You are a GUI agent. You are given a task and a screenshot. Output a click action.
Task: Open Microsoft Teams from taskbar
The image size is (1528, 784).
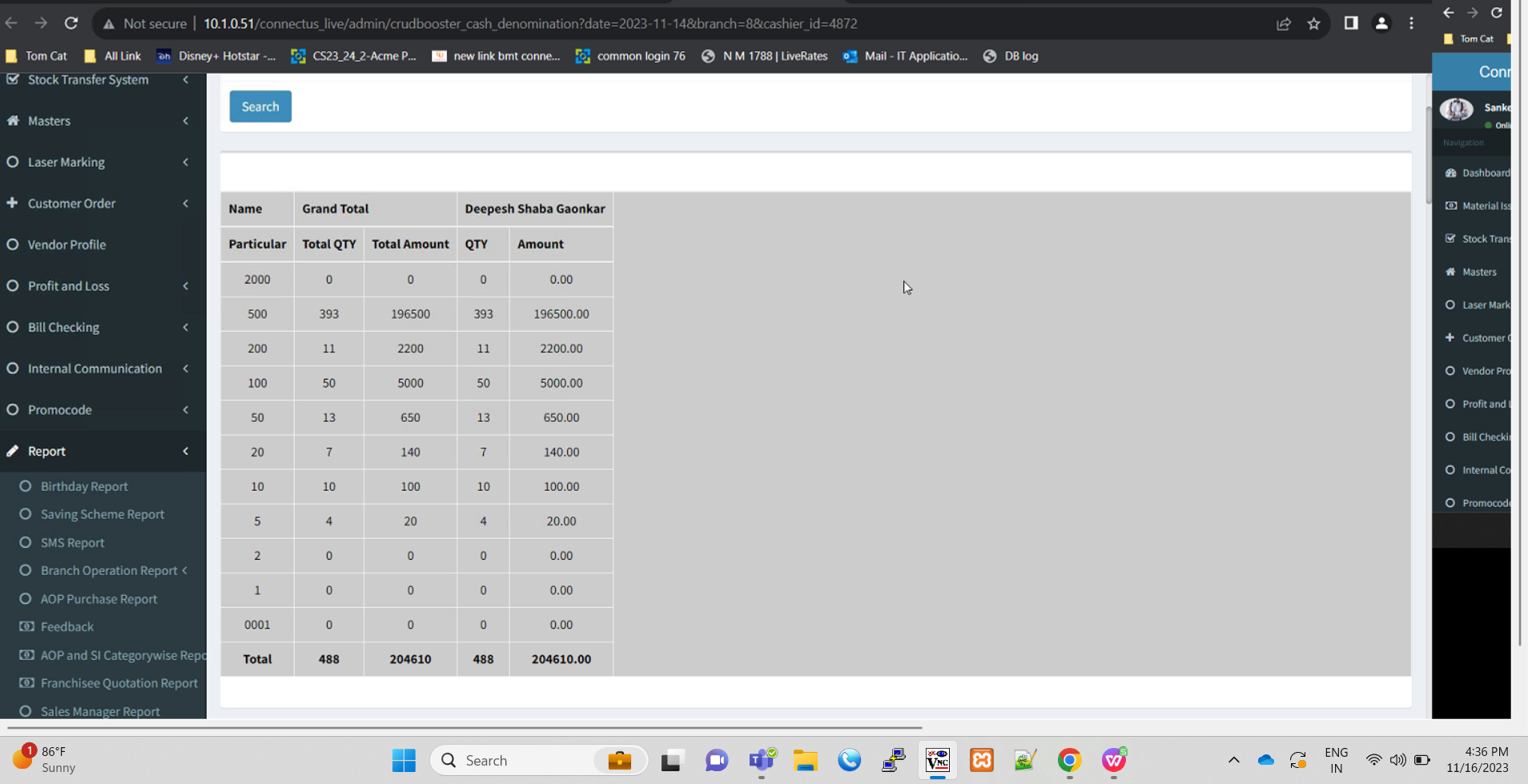[x=761, y=760]
